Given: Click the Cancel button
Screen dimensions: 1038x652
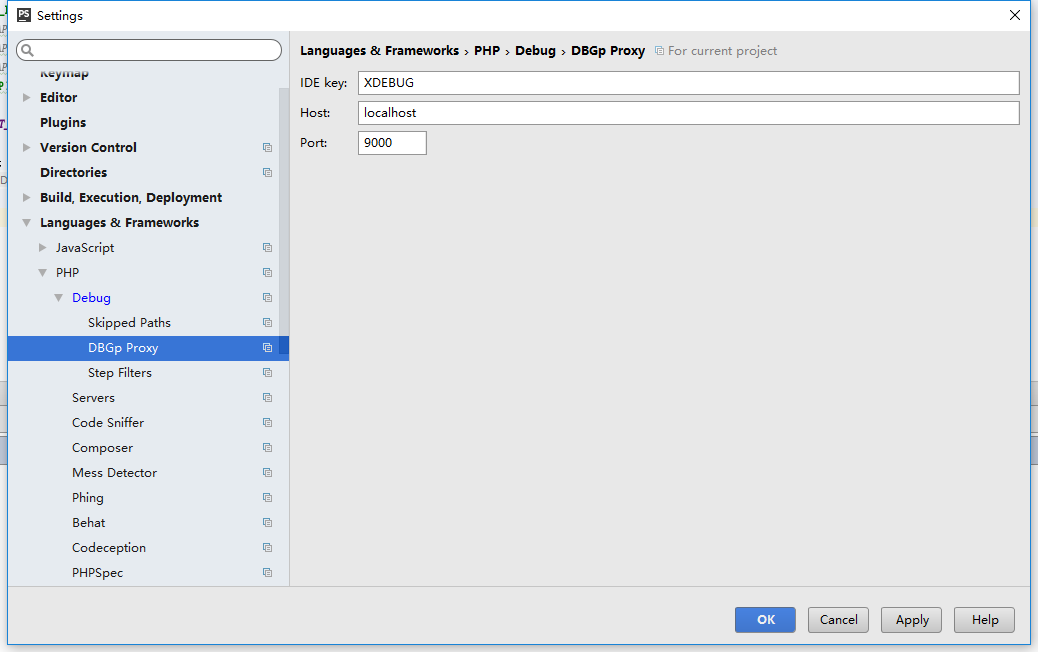Looking at the screenshot, I should (x=838, y=620).
